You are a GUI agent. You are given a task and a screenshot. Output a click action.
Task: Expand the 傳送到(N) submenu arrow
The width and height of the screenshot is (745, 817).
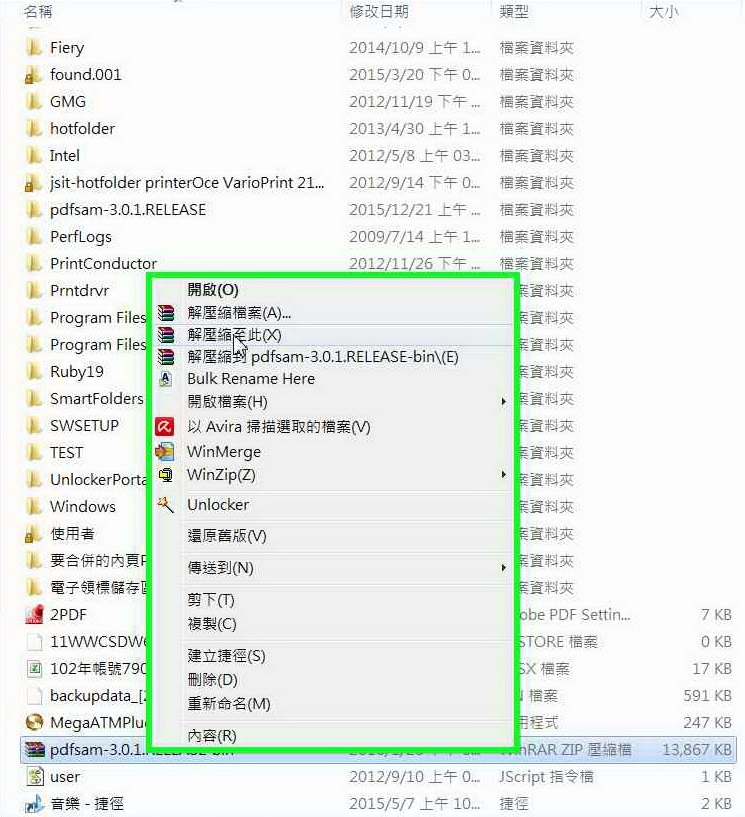(503, 567)
